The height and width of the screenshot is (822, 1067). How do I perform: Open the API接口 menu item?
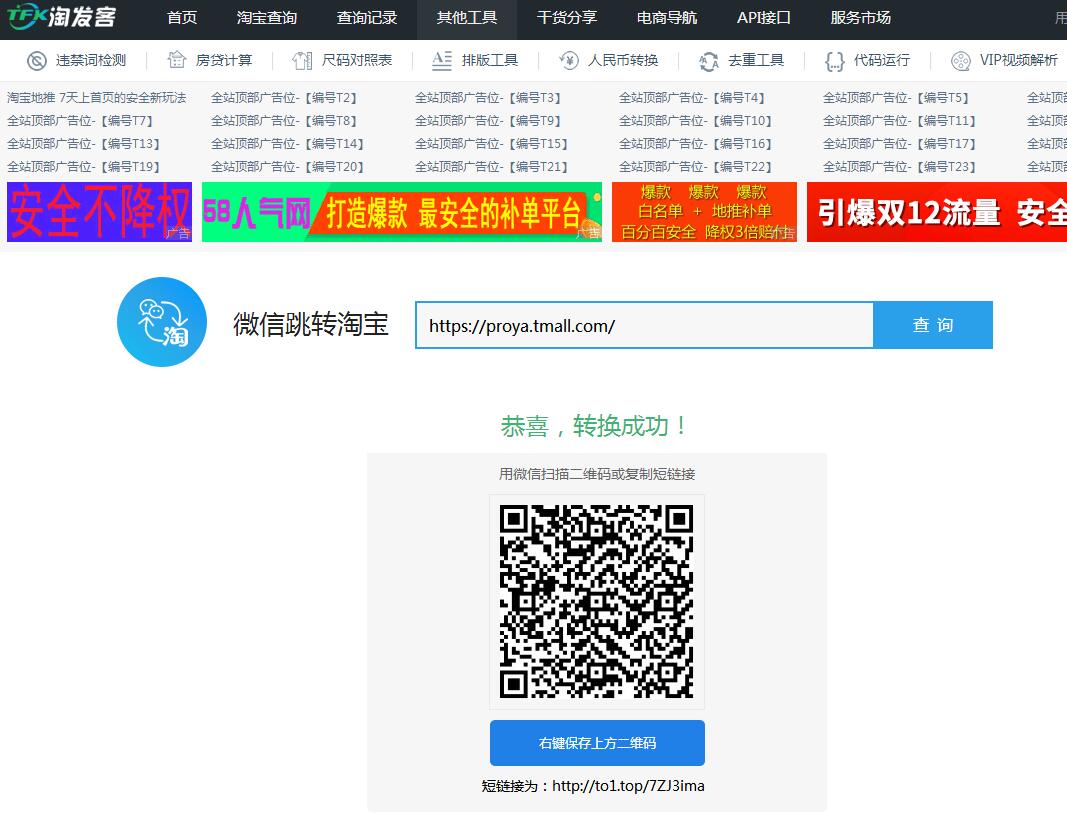pos(764,18)
